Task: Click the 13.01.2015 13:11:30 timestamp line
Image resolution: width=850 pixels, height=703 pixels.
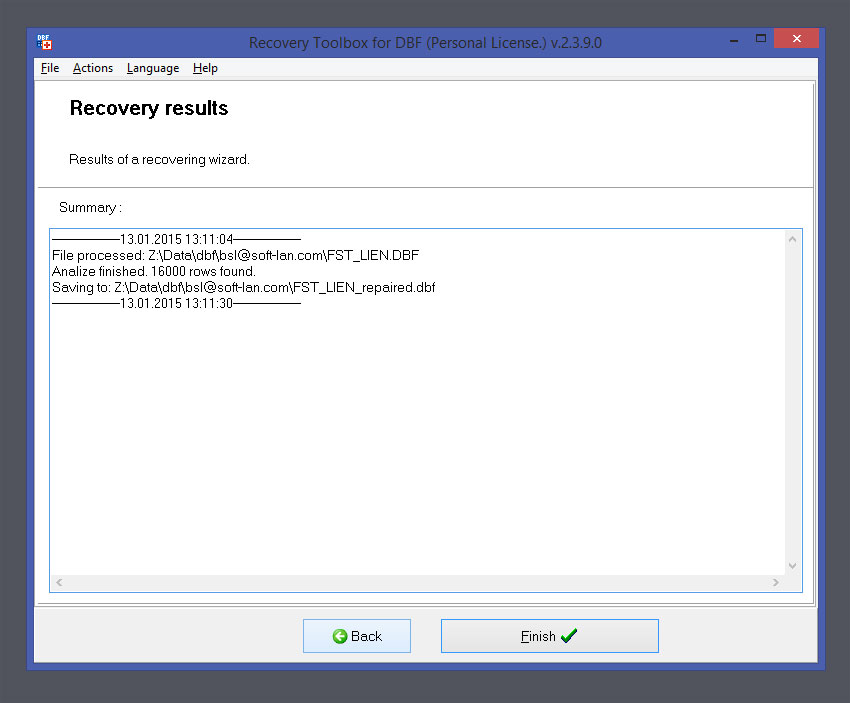Action: (x=176, y=303)
